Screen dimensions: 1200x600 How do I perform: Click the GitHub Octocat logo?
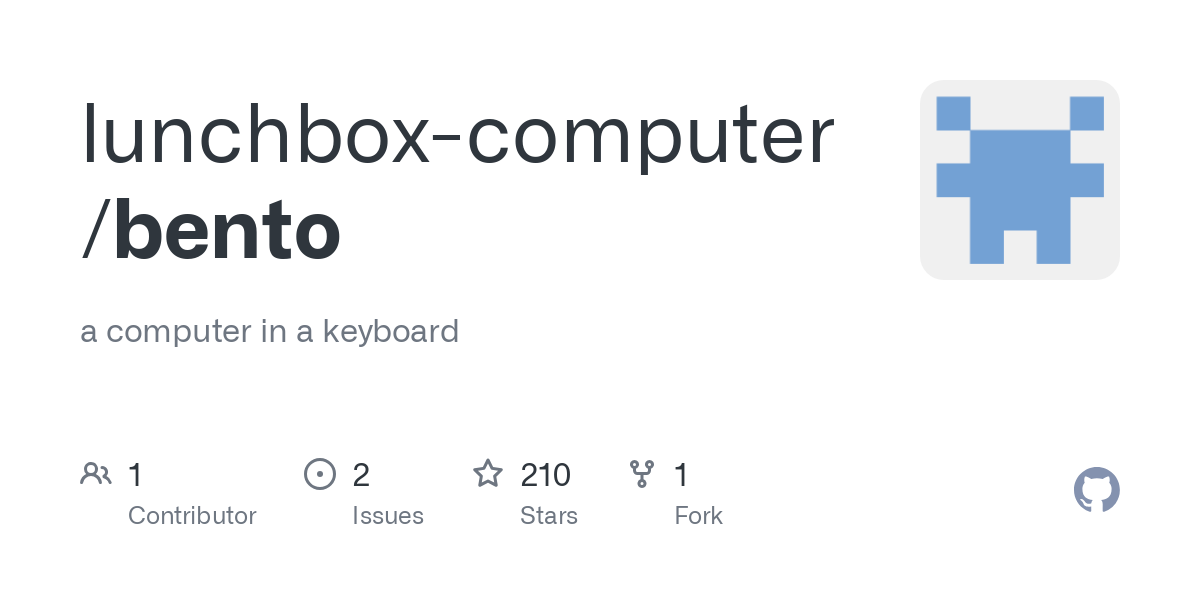point(1096,491)
